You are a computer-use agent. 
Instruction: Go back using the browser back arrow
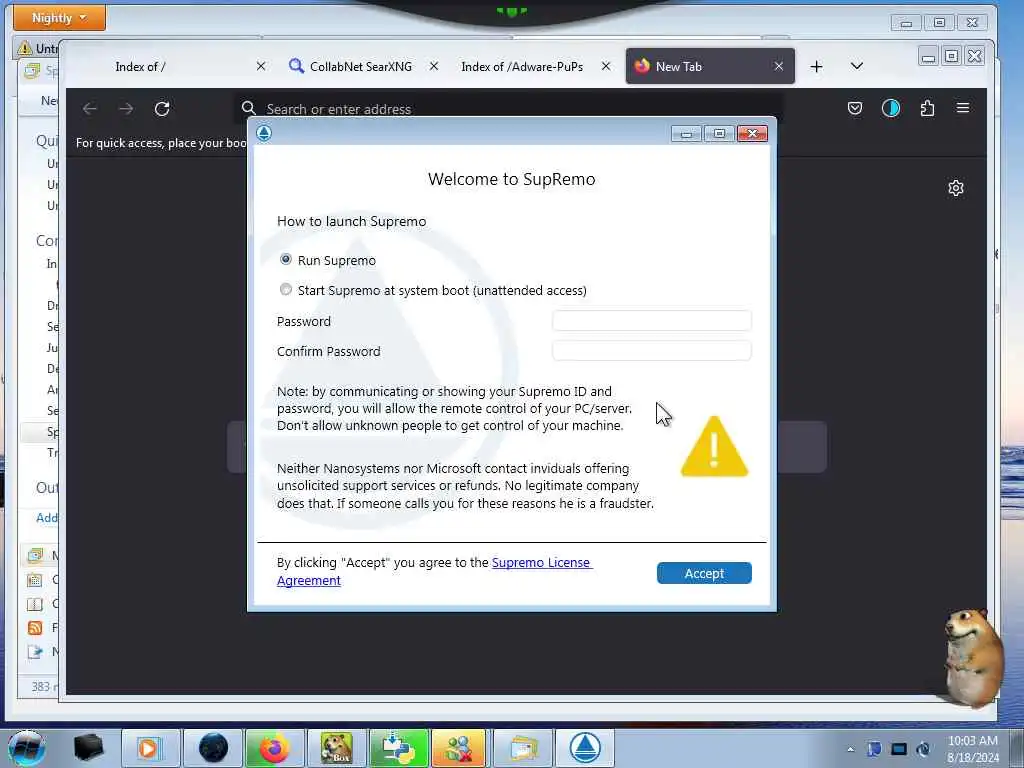90,108
